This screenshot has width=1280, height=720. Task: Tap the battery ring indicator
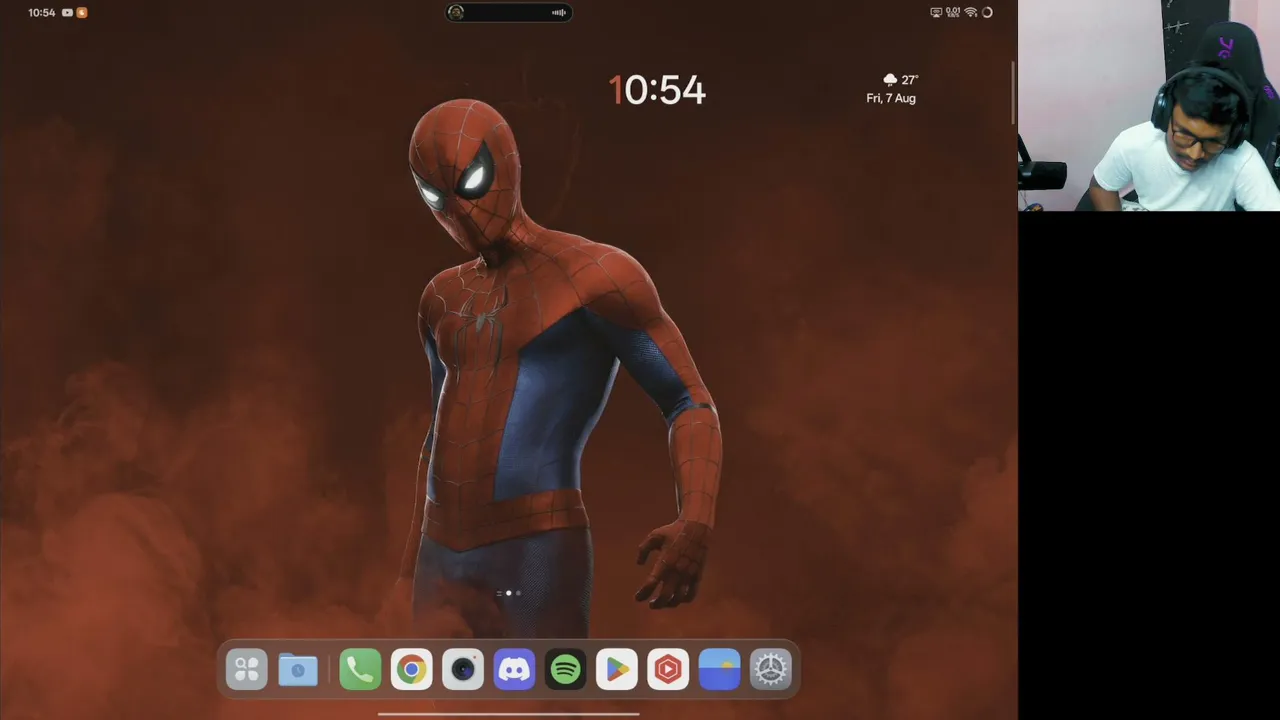point(988,13)
